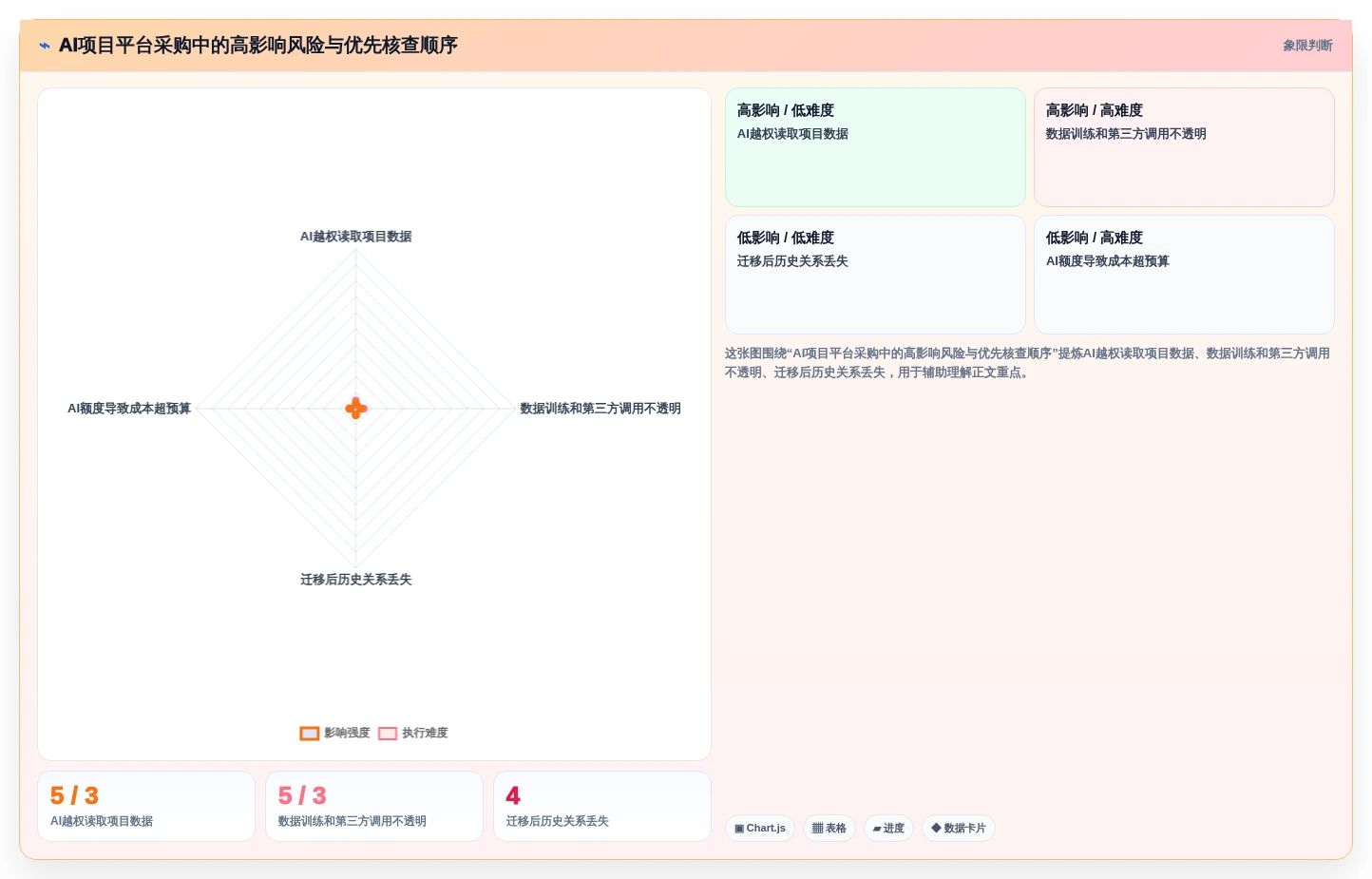Click the 表格 tag chip
This screenshot has height=879, width=1372.
coord(829,829)
